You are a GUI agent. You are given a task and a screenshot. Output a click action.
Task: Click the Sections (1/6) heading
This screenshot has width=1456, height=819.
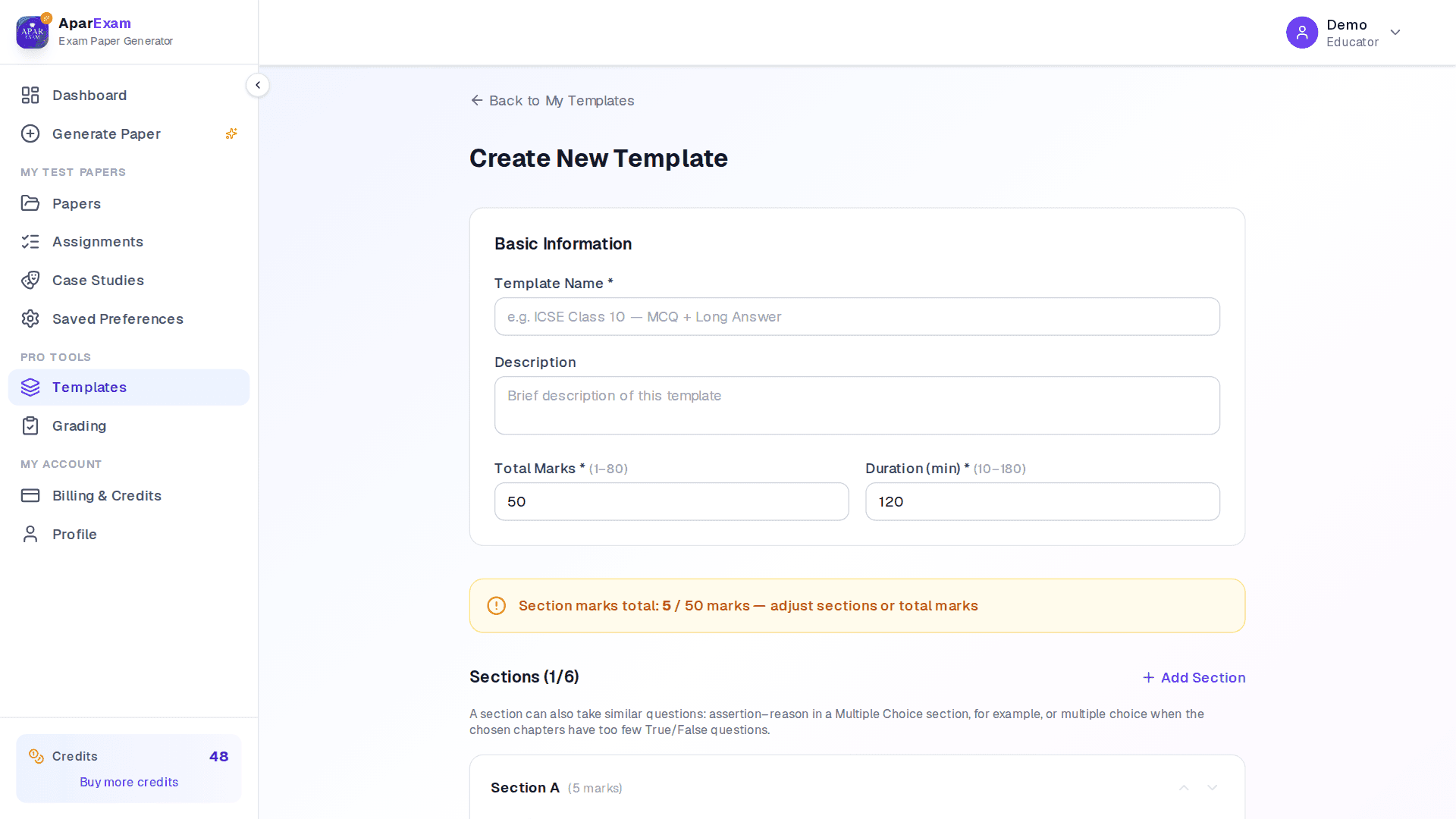coord(524,676)
